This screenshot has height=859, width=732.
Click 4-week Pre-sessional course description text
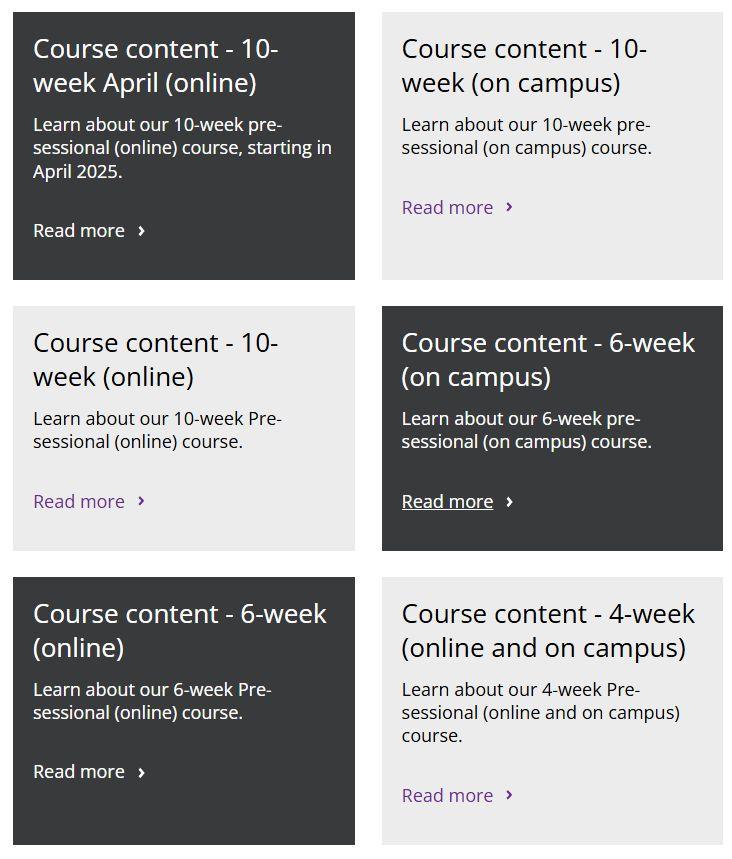pos(540,713)
